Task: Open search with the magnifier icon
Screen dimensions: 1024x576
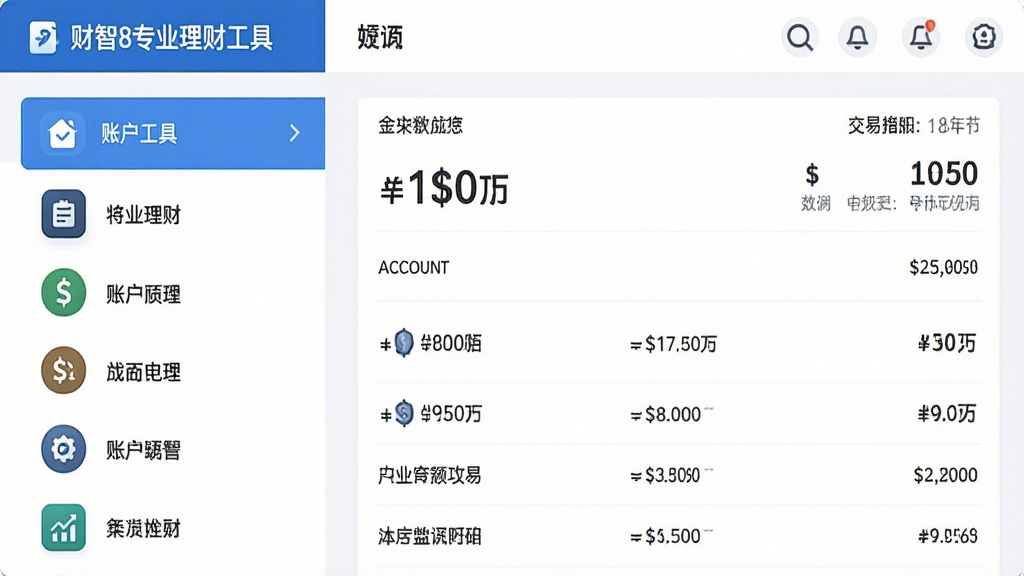Action: click(x=799, y=37)
